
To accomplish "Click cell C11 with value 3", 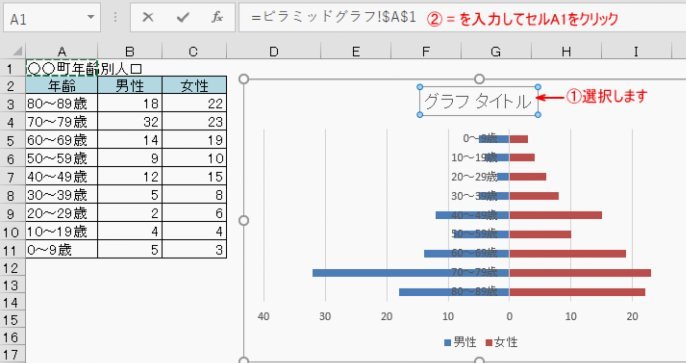I will pyautogui.click(x=194, y=250).
